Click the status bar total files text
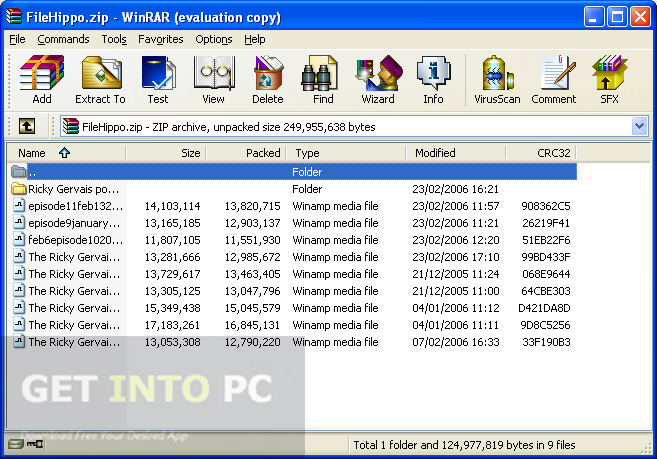Image resolution: width=657 pixels, height=459 pixels. coord(464,445)
